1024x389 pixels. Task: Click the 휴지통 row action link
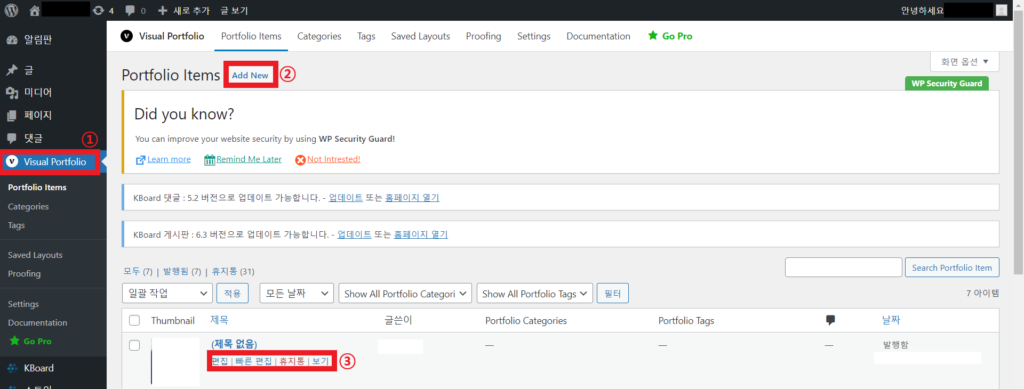tap(291, 361)
